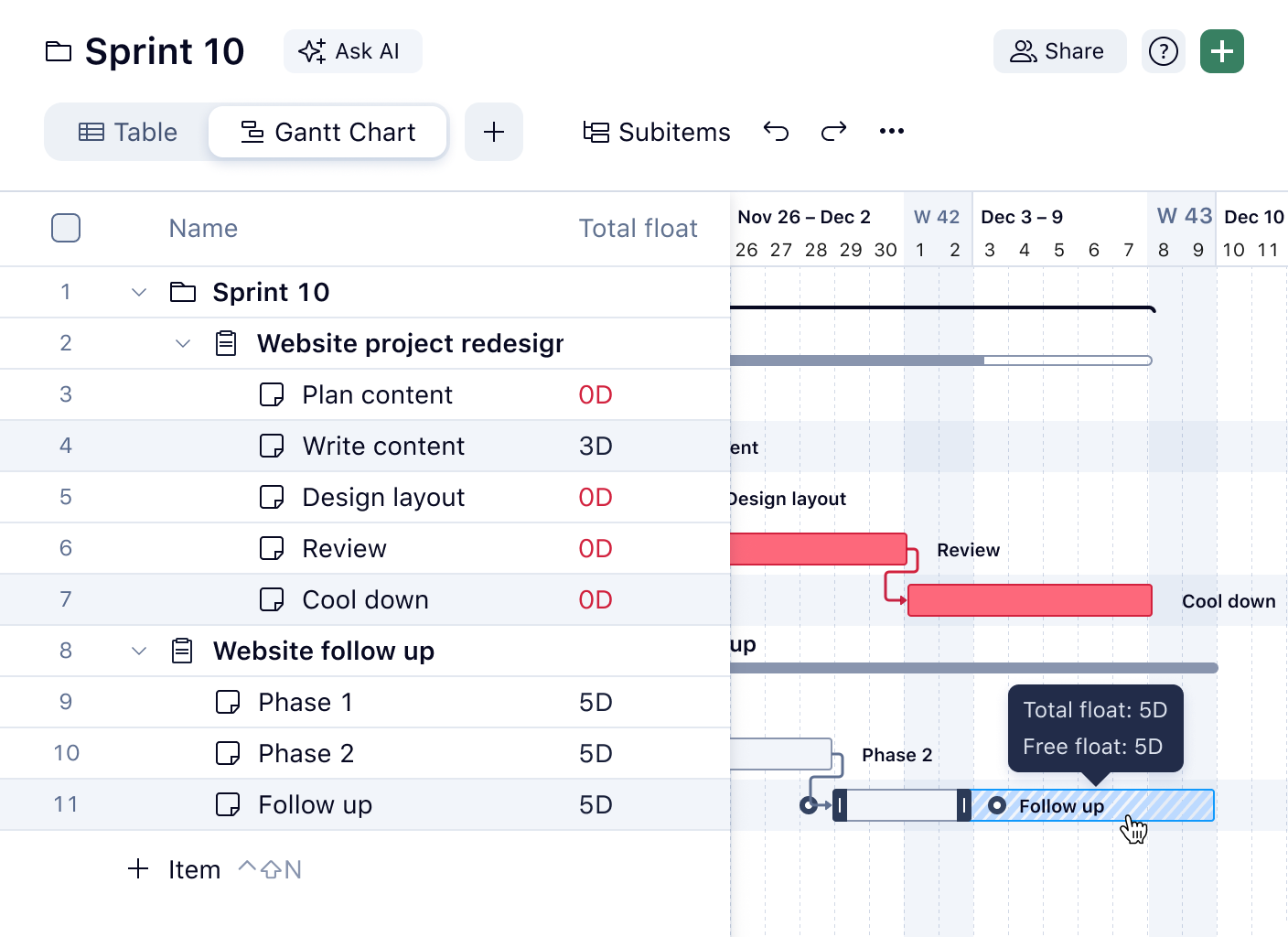Click the Website project redesign progress bar
The height and width of the screenshot is (937, 1288).
[940, 361]
